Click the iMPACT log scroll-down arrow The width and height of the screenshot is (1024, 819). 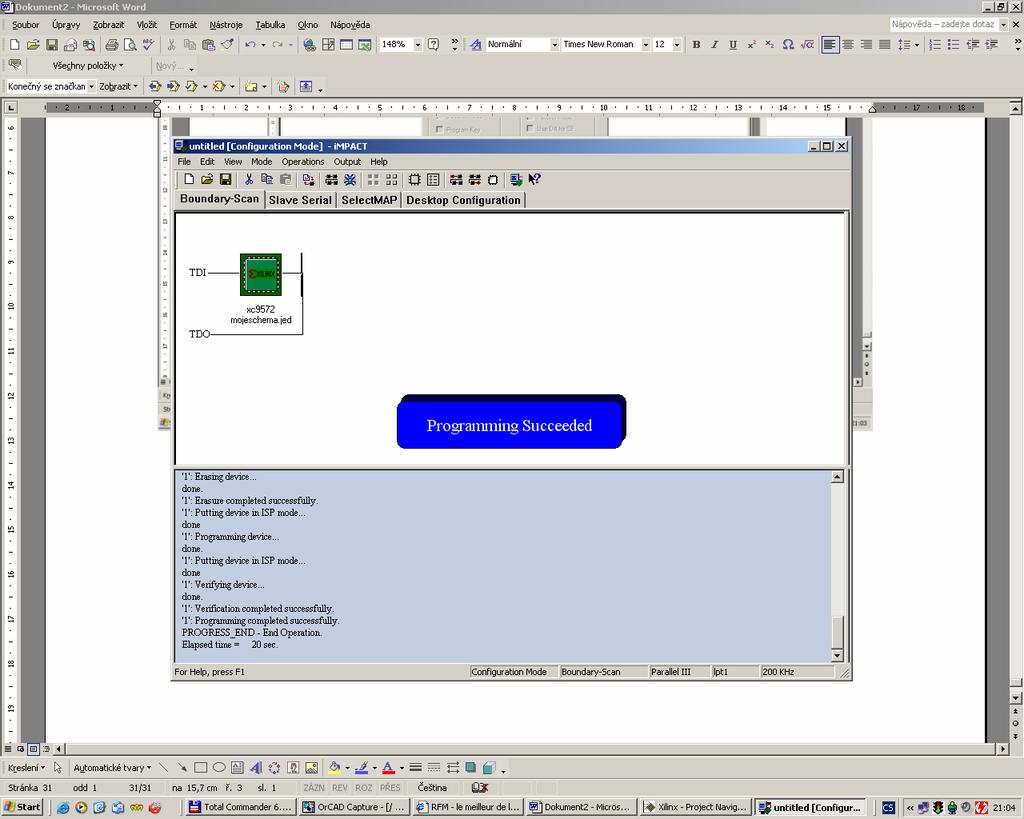point(837,656)
